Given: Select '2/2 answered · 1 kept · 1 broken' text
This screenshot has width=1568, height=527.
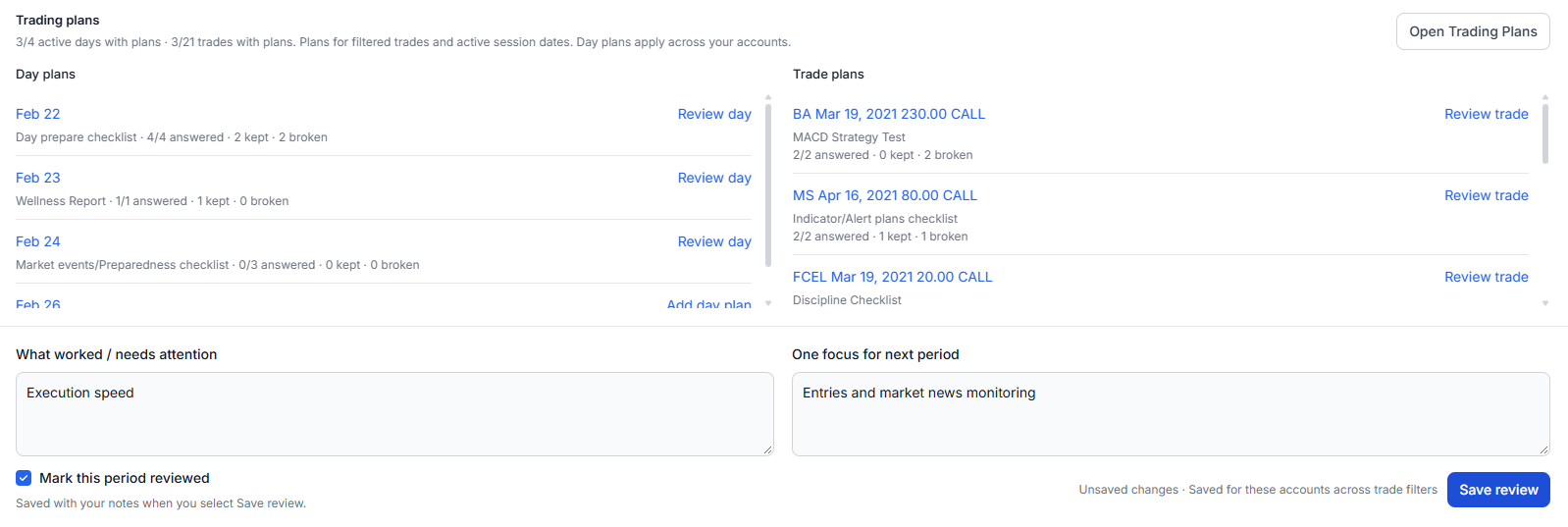Looking at the screenshot, I should [880, 237].
